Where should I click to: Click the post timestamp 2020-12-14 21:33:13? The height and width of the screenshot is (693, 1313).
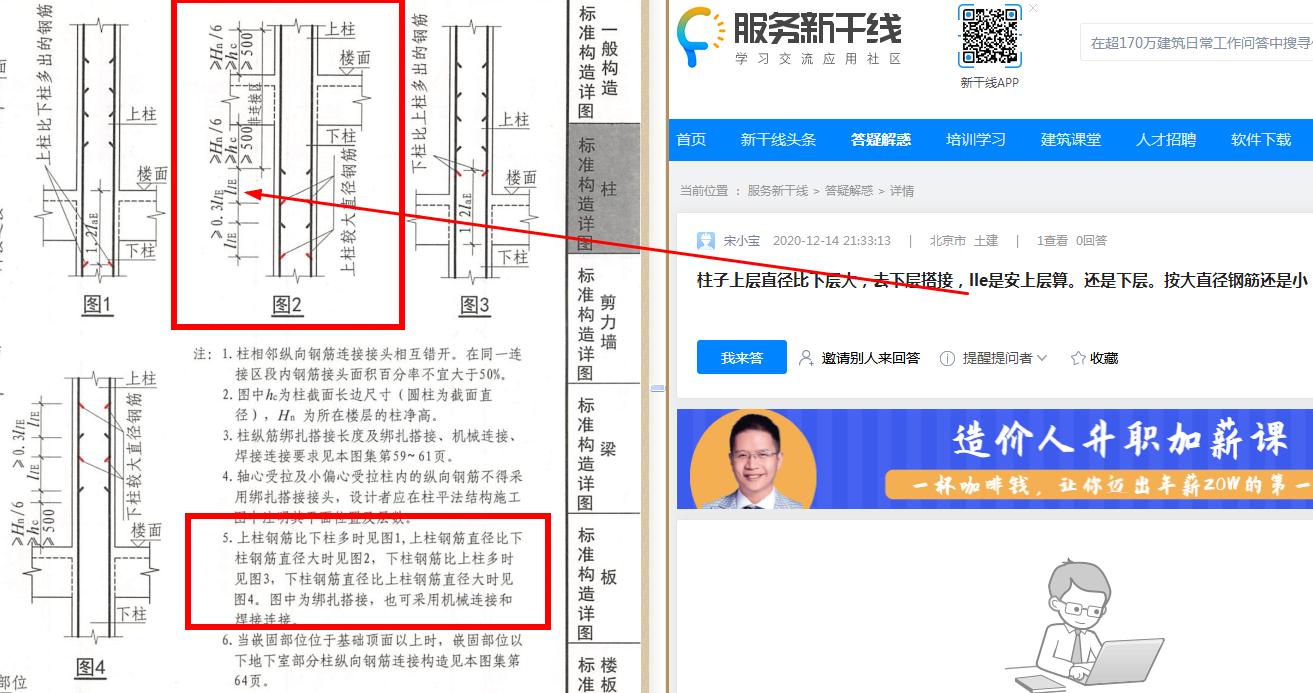(832, 241)
